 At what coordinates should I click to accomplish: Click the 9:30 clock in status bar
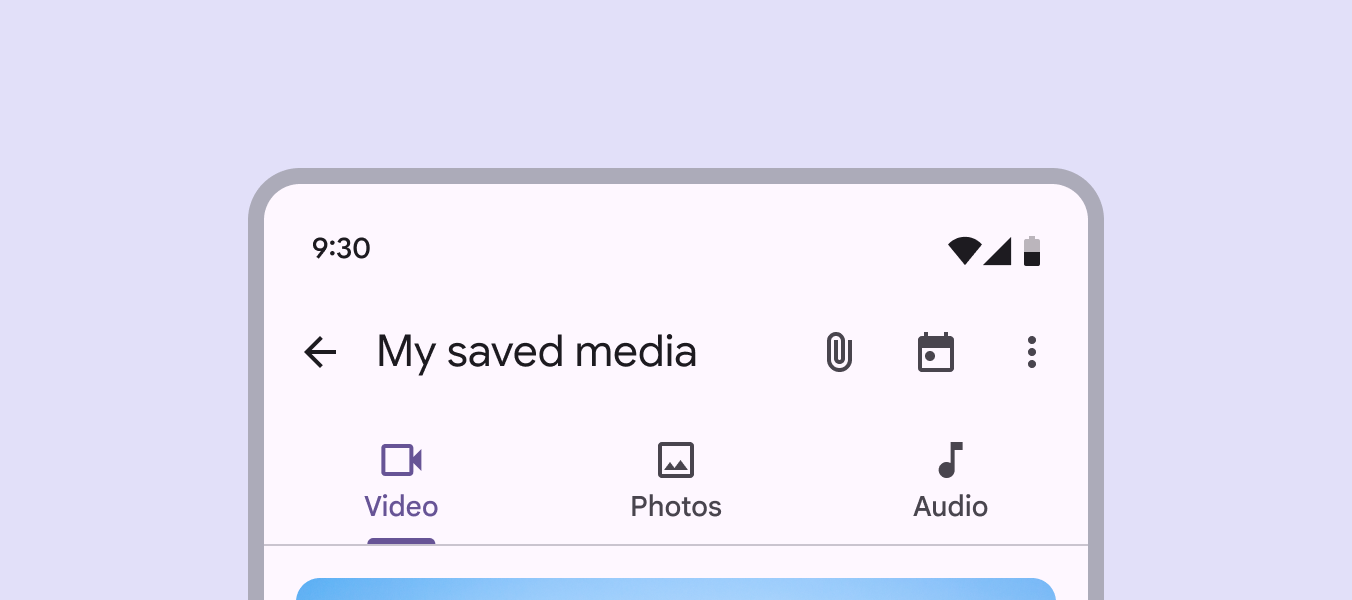tap(341, 248)
